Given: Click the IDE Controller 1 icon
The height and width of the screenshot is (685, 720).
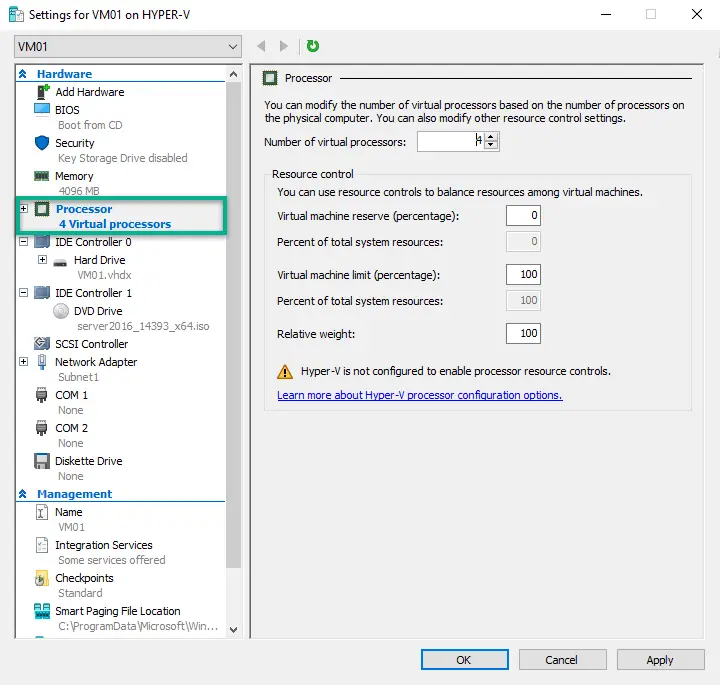Looking at the screenshot, I should [42, 292].
